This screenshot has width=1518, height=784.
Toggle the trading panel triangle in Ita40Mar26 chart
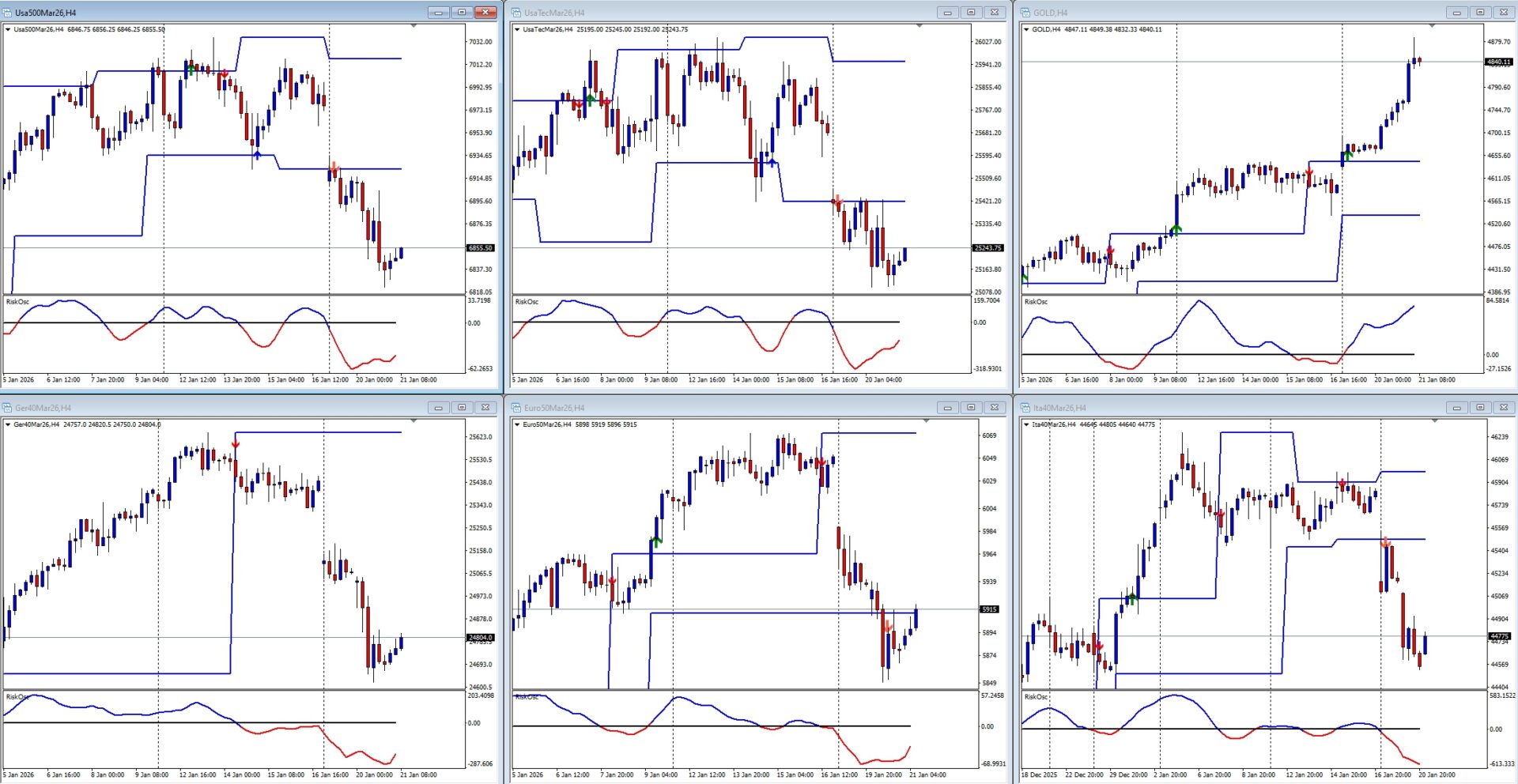coord(1026,425)
